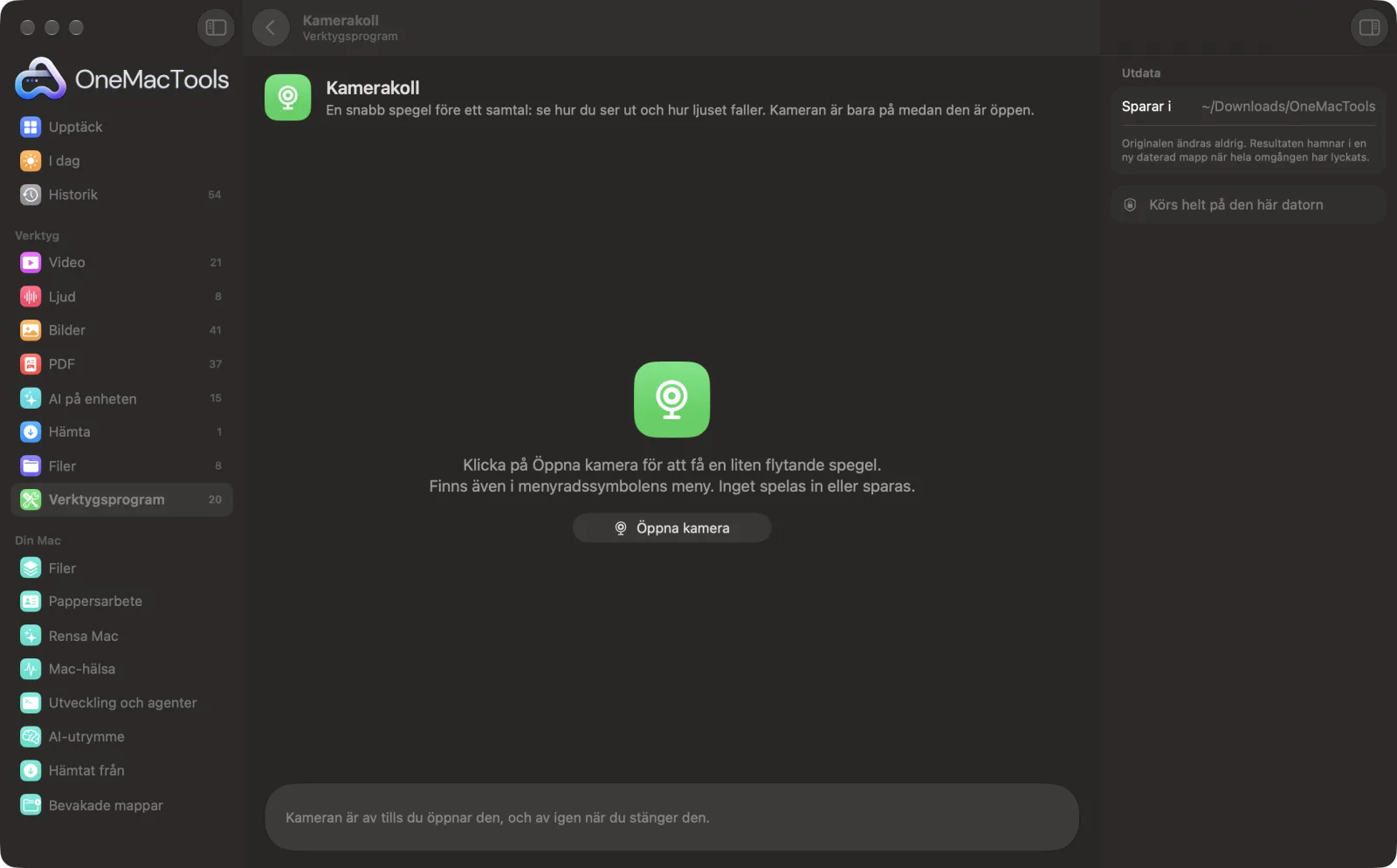This screenshot has width=1397, height=868.
Task: Go back with the chevron button
Action: click(271, 27)
